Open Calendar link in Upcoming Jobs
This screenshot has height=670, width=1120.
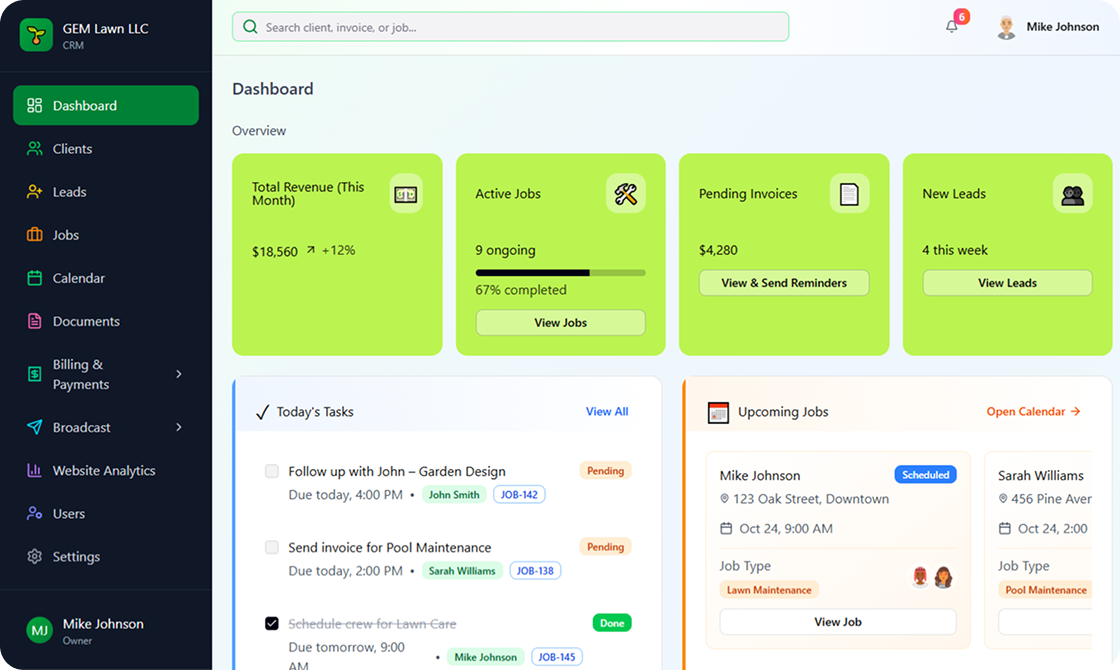1033,411
